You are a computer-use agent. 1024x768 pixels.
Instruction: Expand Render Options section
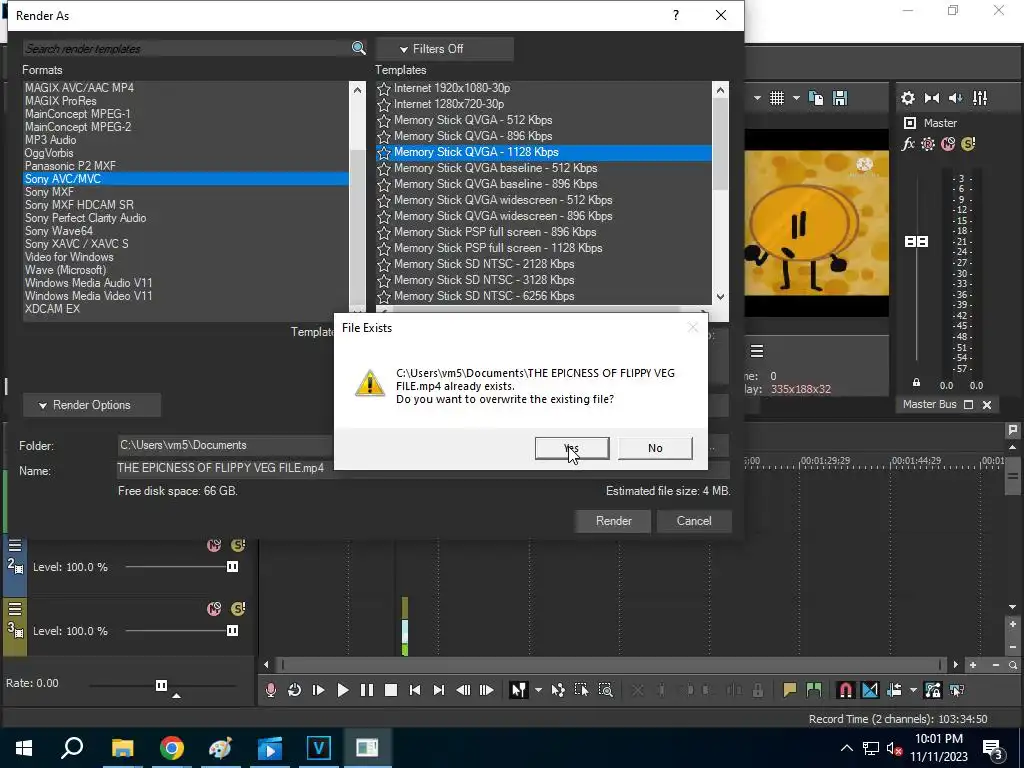click(x=91, y=405)
